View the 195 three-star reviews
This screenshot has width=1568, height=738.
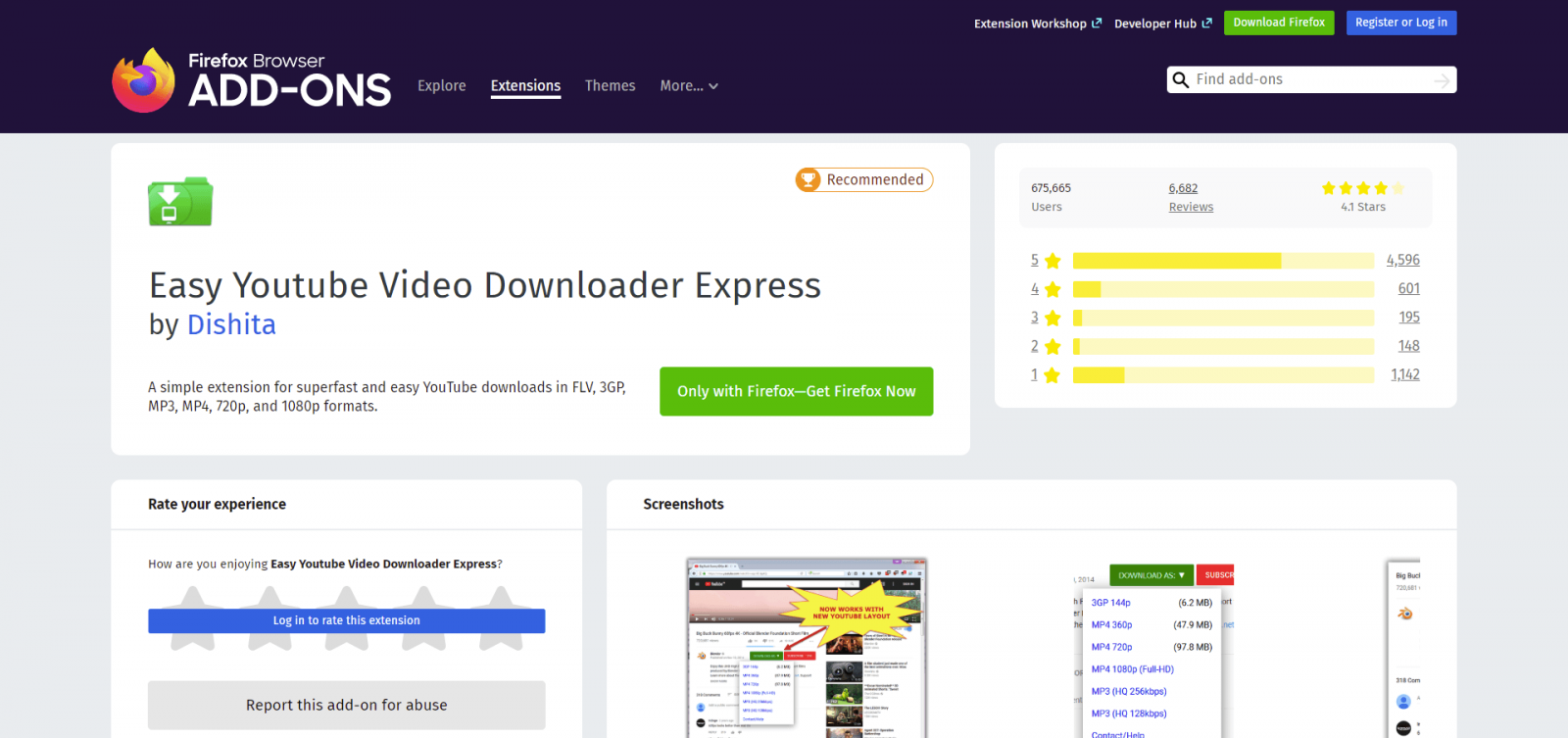click(x=1409, y=318)
